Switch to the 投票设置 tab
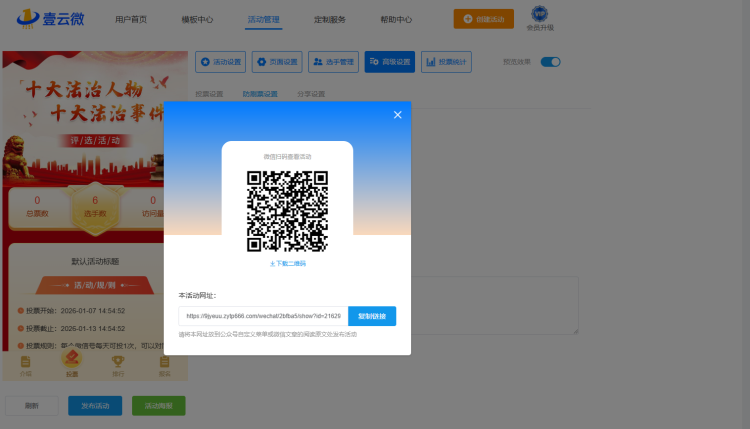This screenshot has height=429, width=750. (x=209, y=94)
